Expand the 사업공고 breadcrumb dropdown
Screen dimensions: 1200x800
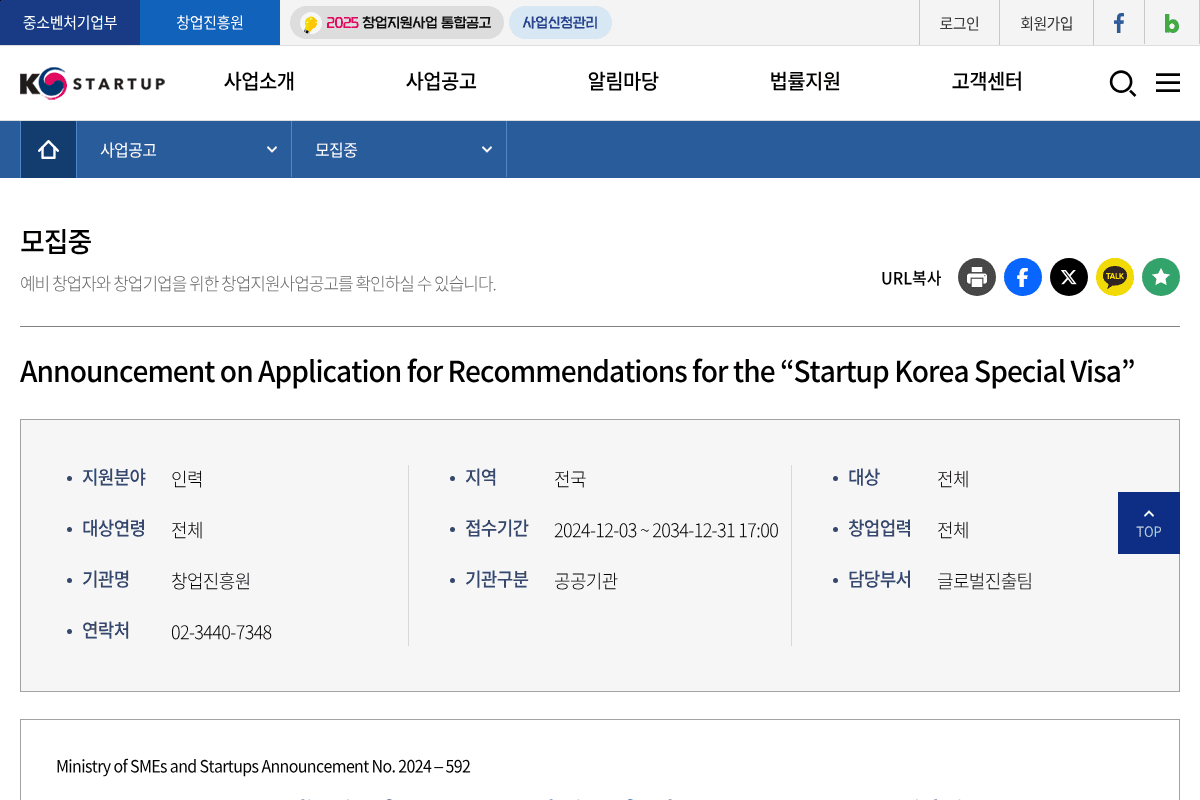point(183,148)
